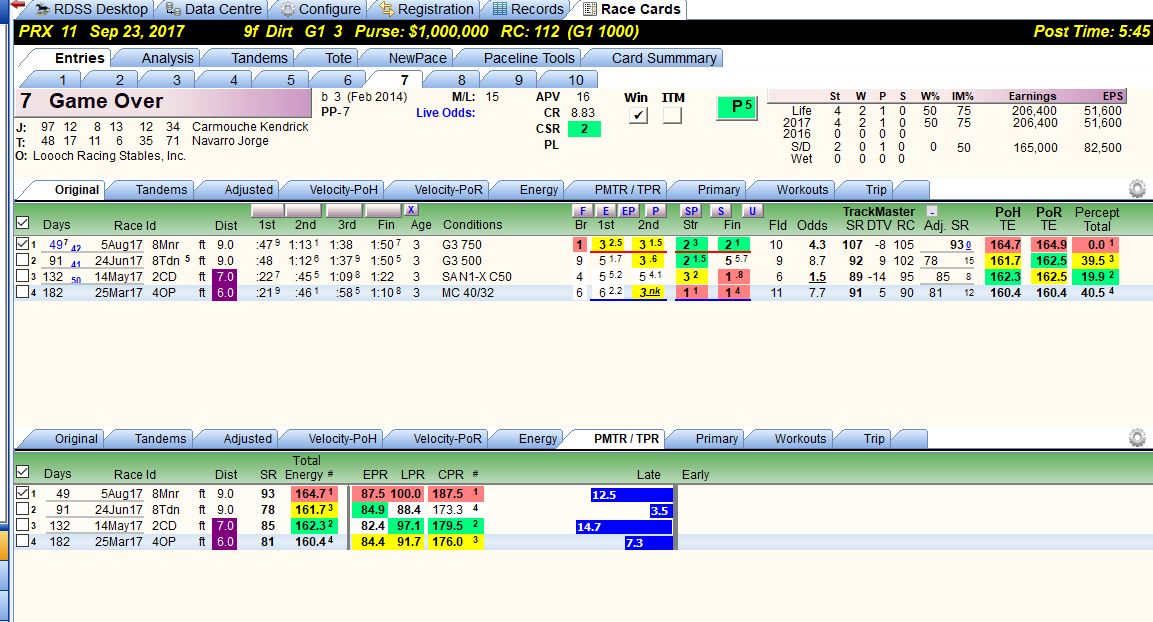Toggle upper checkbox for 25Mar17 4OP paceline
1153x622 pixels.
[x=22, y=292]
